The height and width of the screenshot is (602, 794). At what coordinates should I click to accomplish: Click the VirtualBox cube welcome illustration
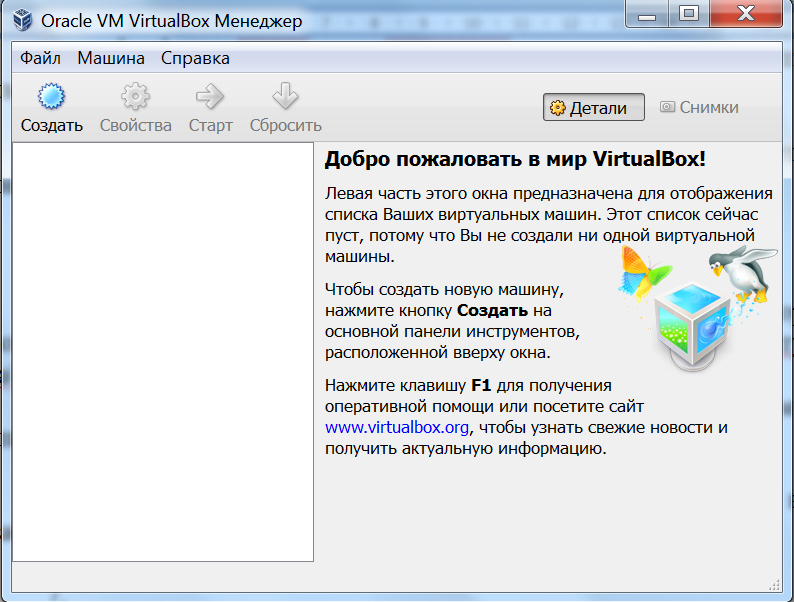point(696,308)
